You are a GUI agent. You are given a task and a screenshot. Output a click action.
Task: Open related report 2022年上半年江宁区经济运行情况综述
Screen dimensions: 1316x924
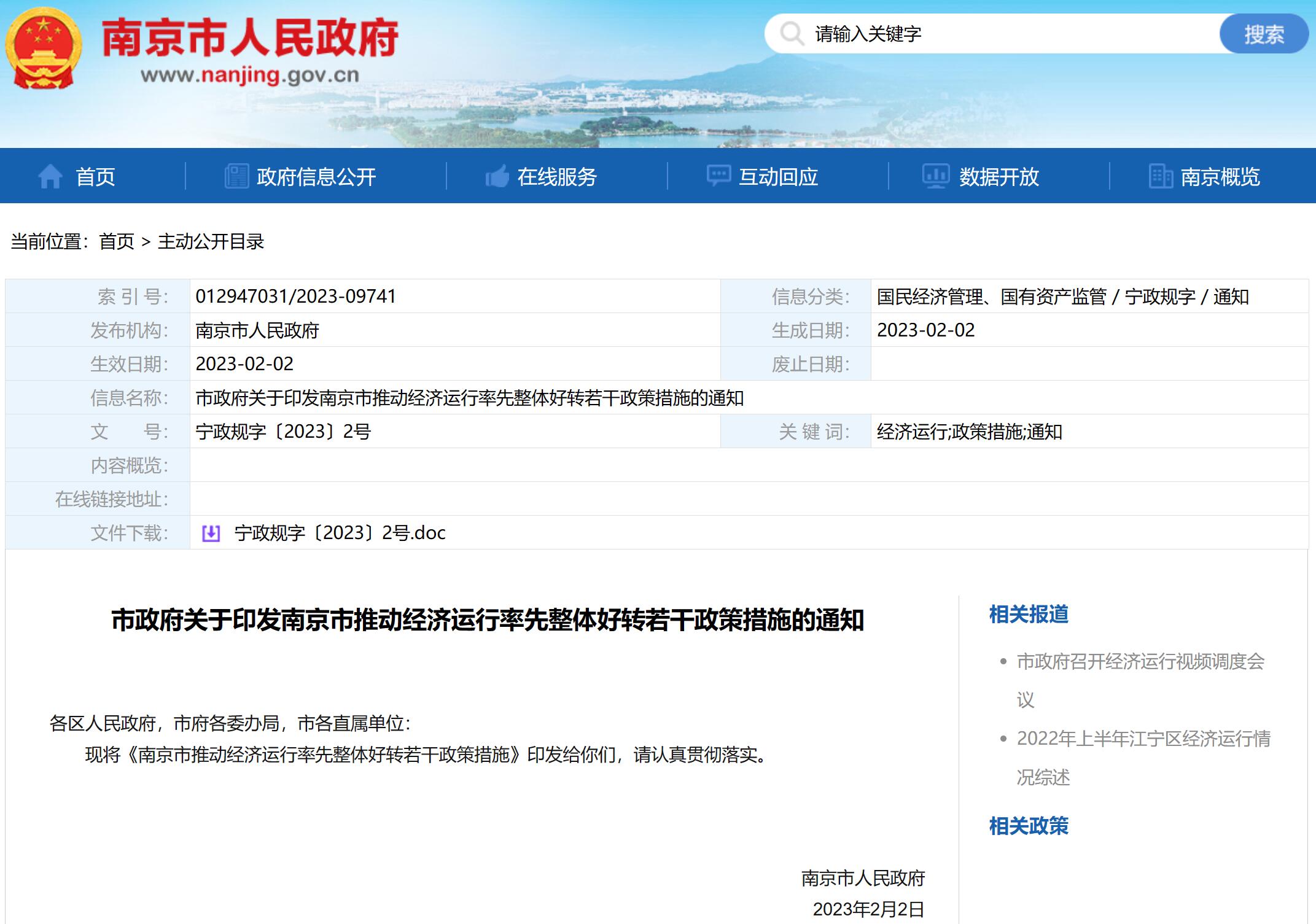pos(1143,758)
